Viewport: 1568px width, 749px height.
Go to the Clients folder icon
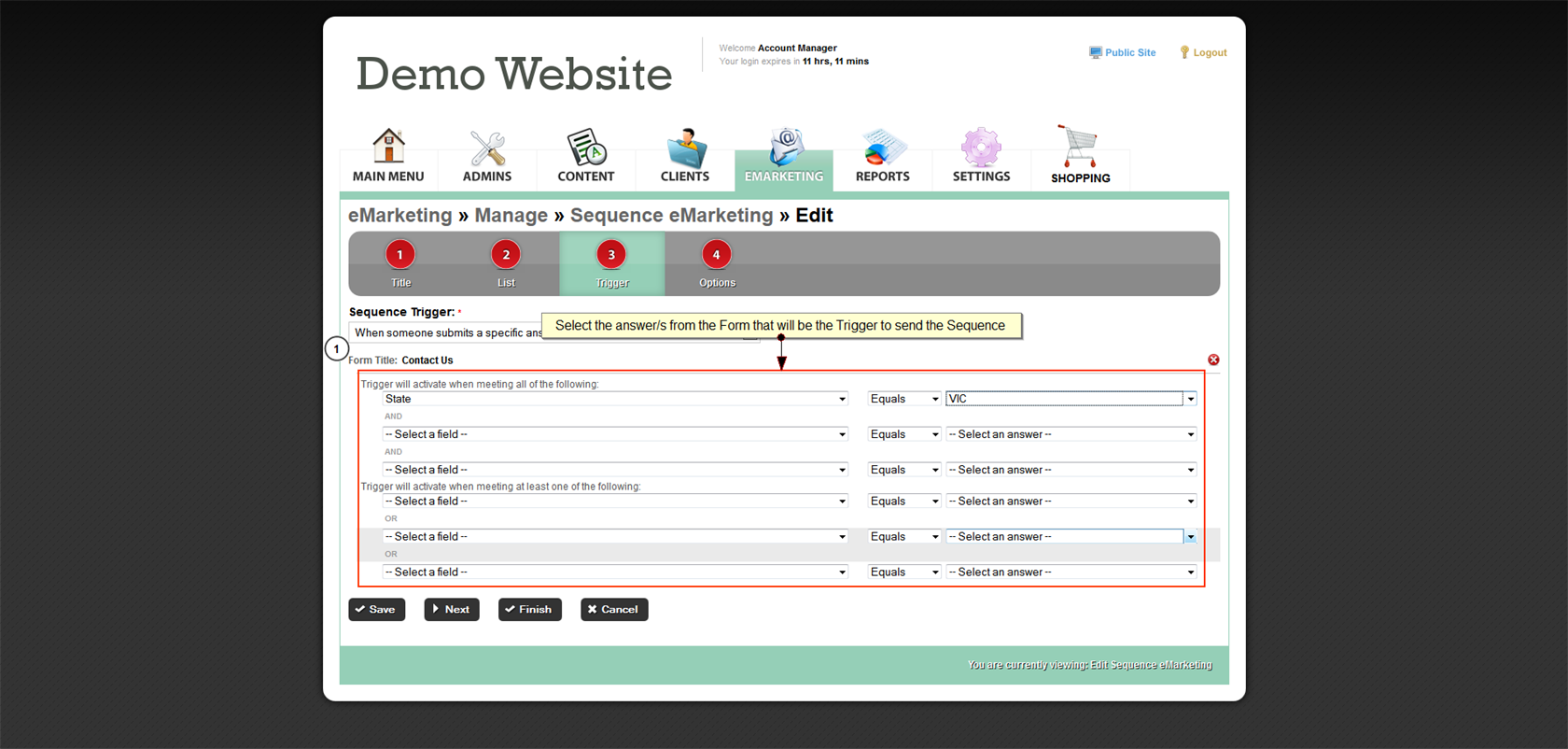point(685,148)
